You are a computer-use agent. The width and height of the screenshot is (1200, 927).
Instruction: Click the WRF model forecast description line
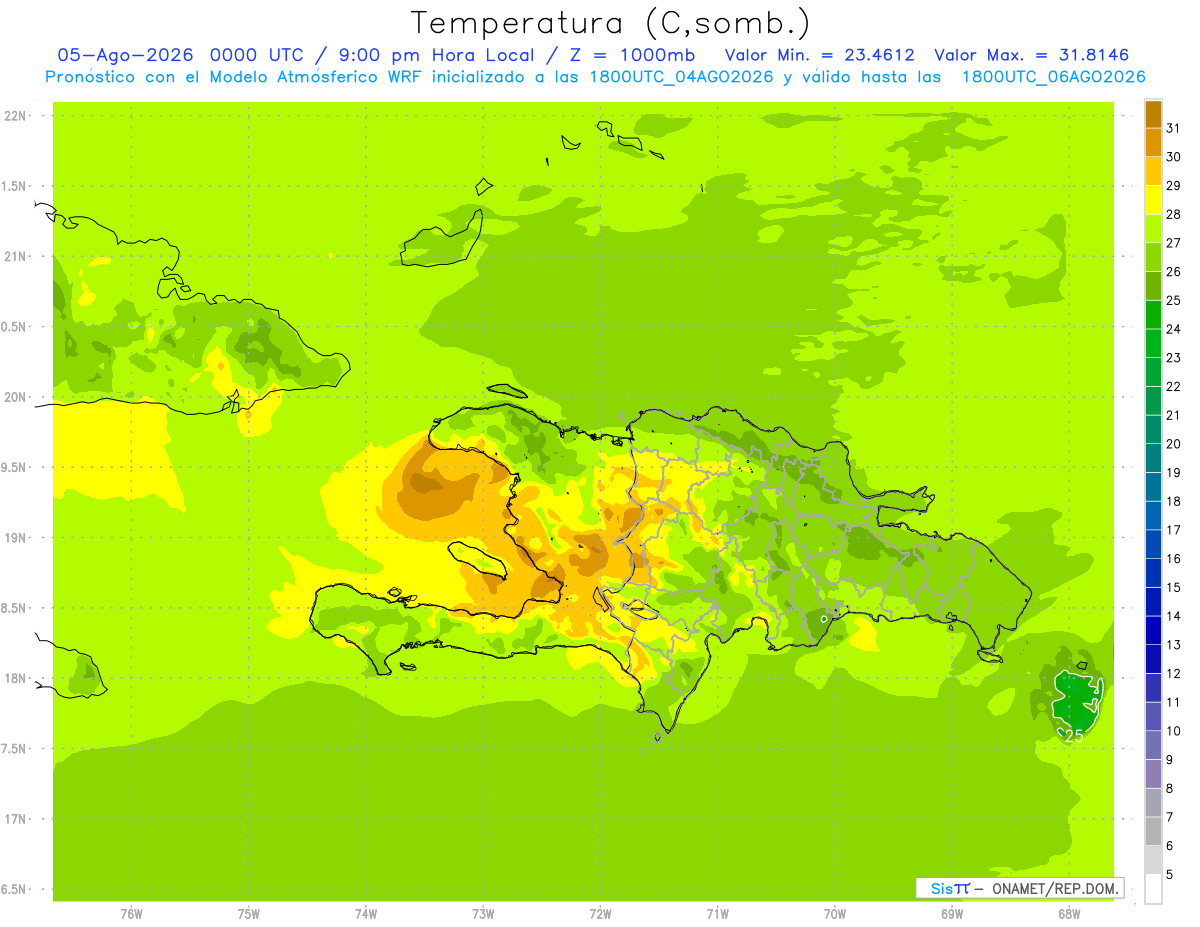(595, 77)
